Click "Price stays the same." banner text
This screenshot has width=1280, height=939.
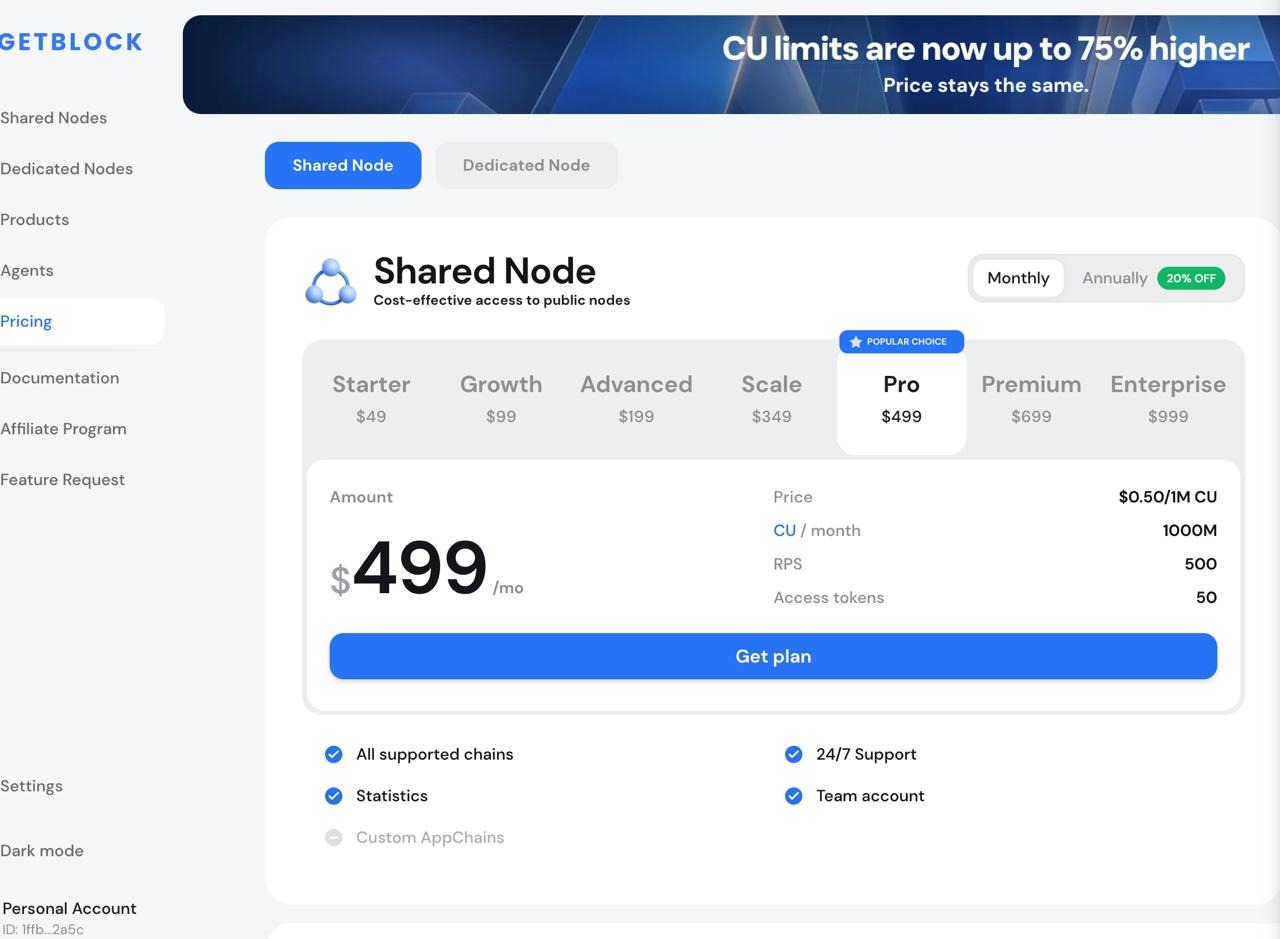(x=986, y=85)
